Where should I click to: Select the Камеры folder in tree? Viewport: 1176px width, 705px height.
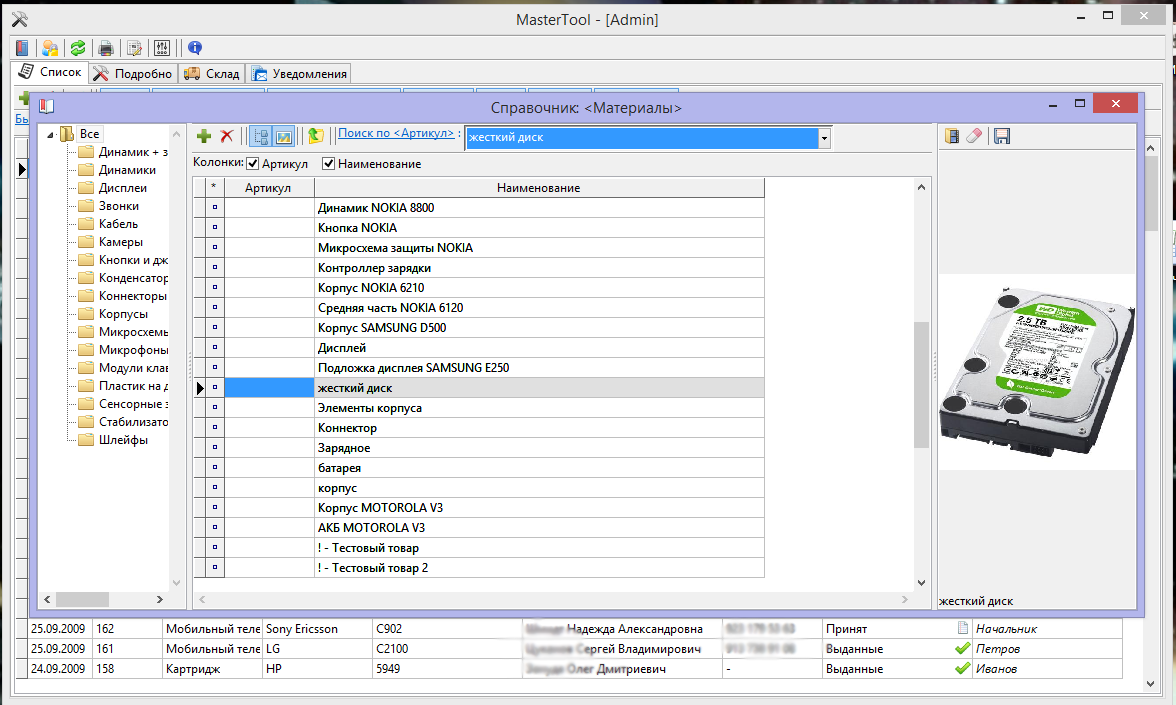coord(121,242)
